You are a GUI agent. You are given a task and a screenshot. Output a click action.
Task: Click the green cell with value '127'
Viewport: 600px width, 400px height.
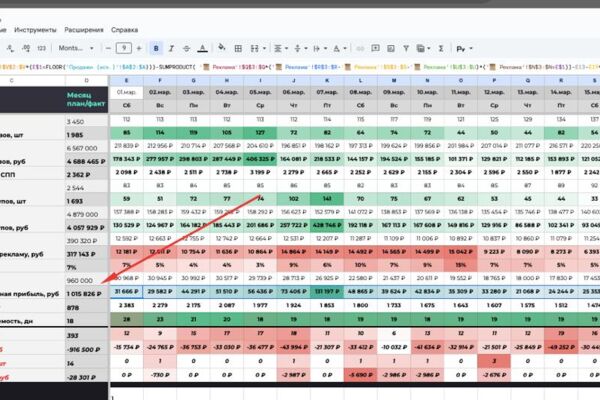[x=260, y=132]
